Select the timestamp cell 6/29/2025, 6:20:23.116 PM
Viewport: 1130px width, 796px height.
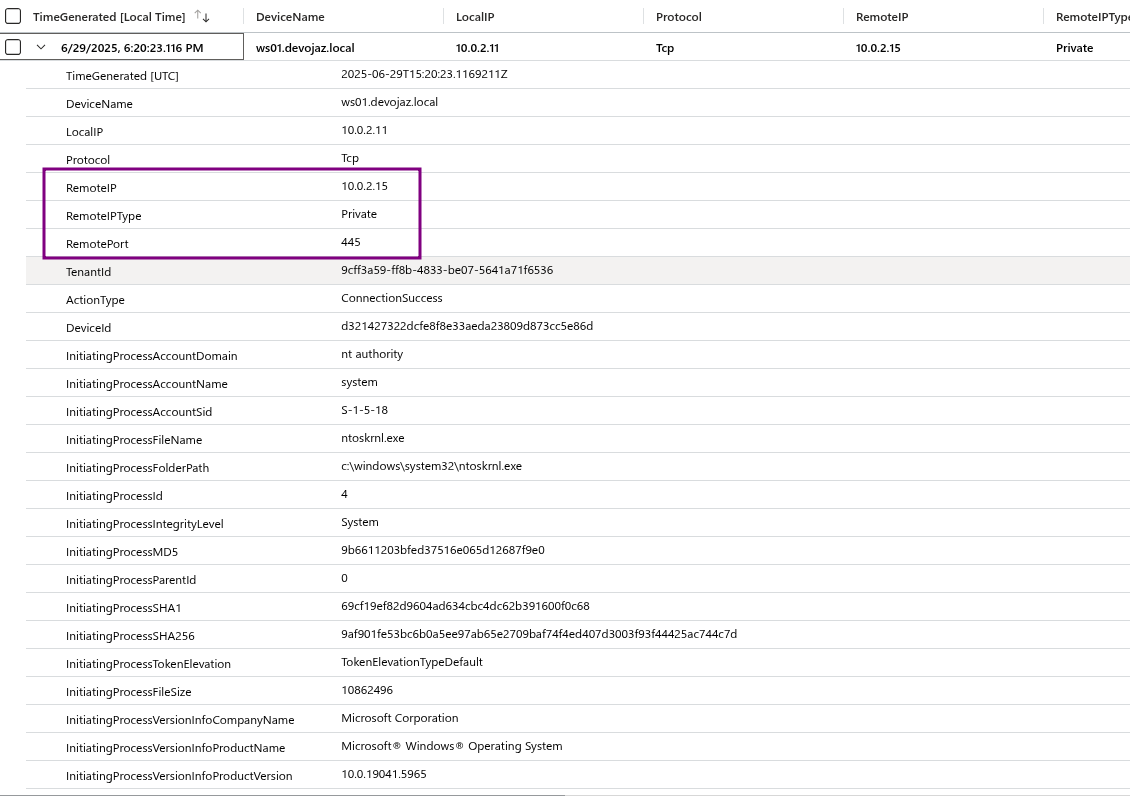[x=132, y=48]
